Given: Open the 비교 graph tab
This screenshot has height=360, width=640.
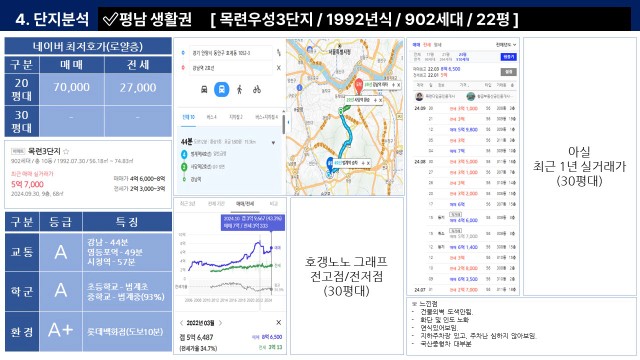Looking at the screenshot, I should point(274,204).
